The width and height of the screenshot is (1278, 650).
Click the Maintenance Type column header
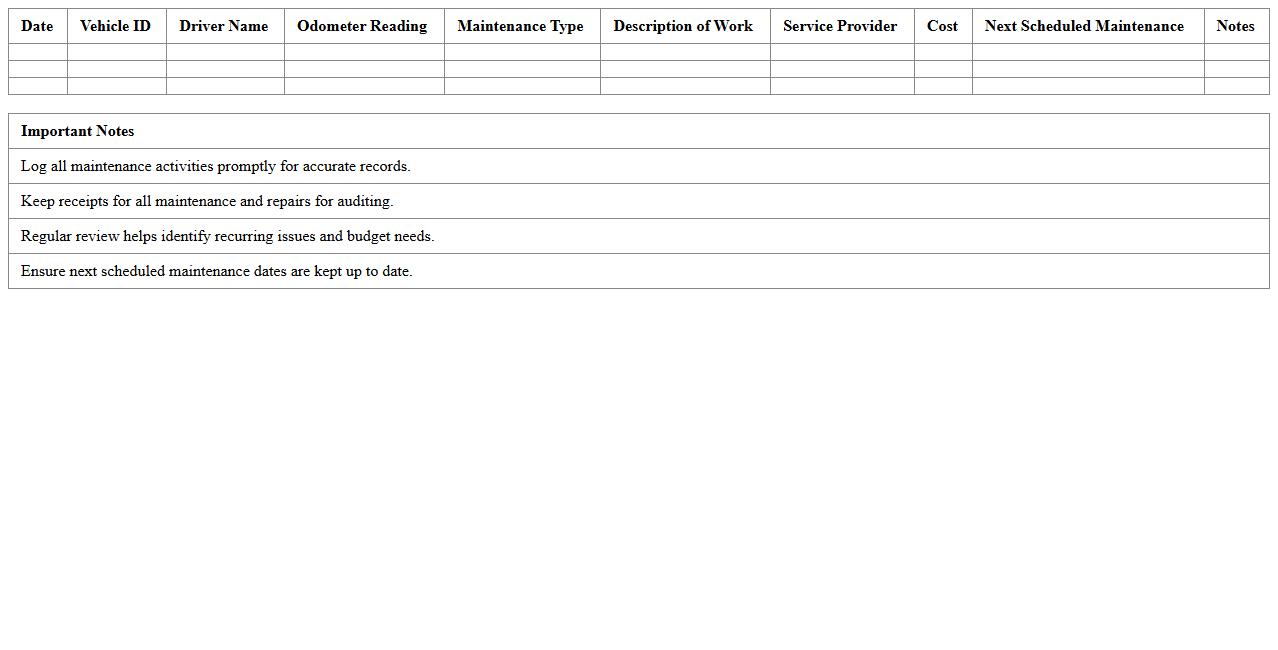pos(520,26)
